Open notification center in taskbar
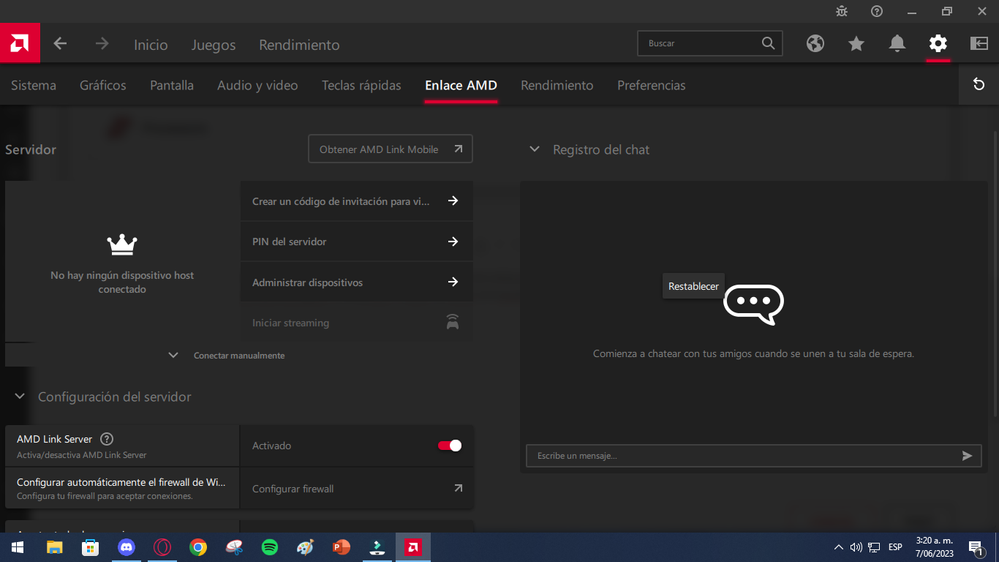 [976, 547]
